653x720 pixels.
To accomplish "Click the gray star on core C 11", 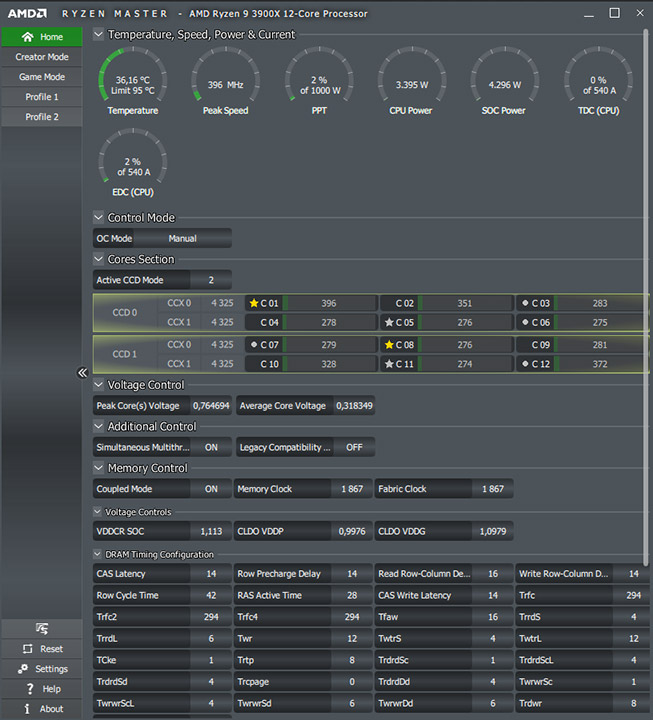I will [x=389, y=364].
